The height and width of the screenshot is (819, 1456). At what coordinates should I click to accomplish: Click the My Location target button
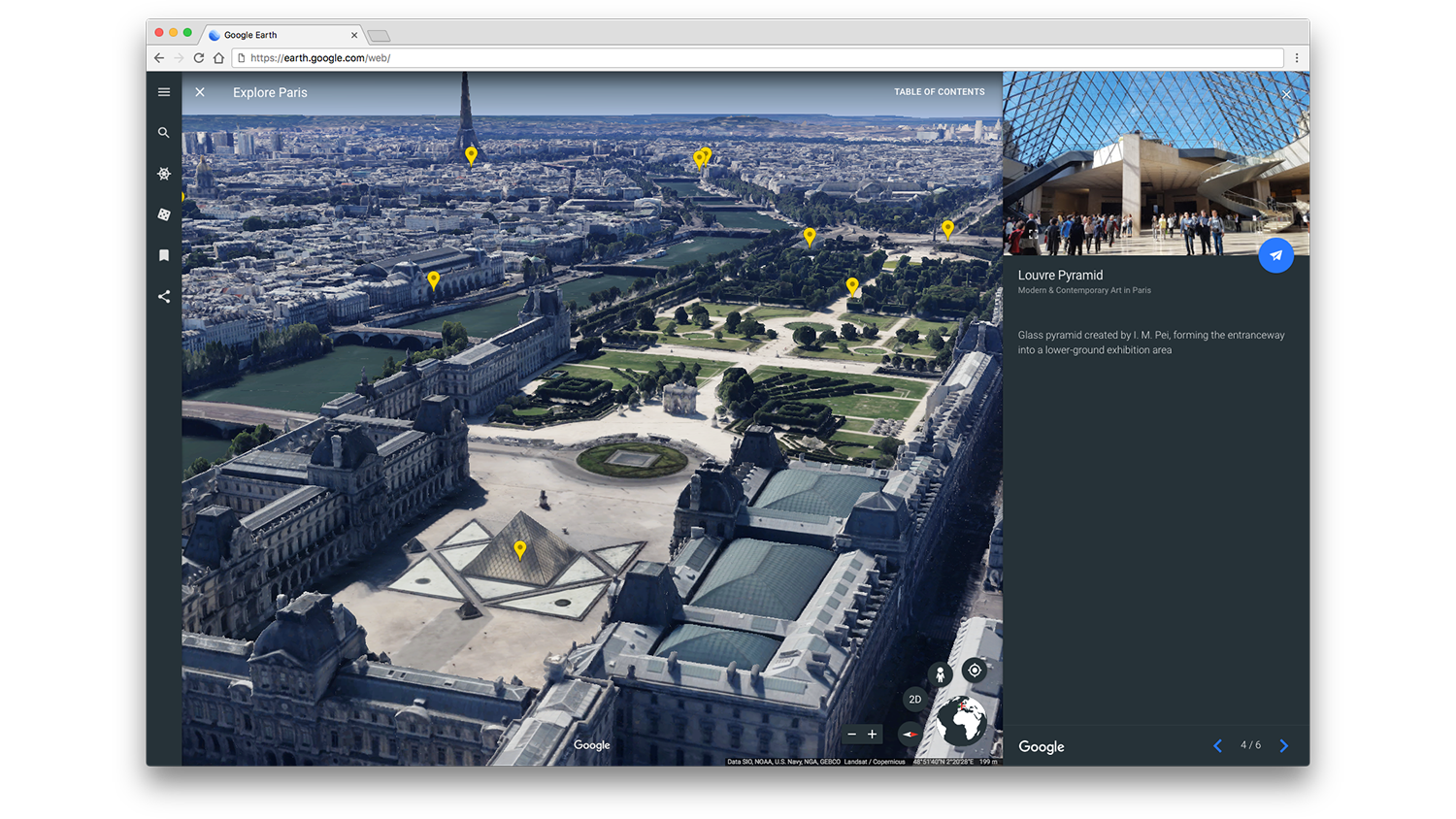[x=975, y=670]
